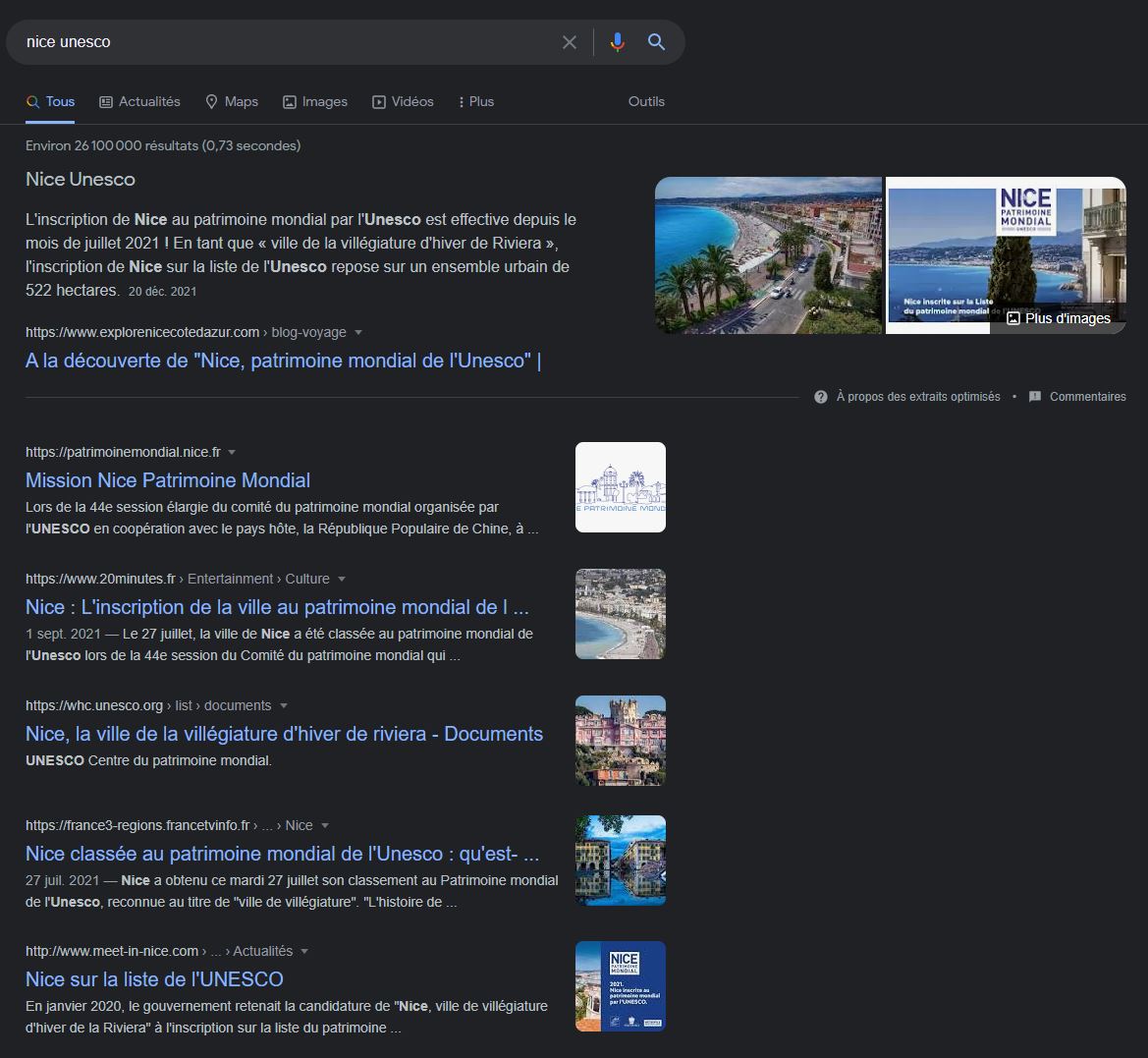The image size is (1148, 1058).
Task: Open the NICE Patrimoine Mondial featured image
Action: click(1006, 255)
